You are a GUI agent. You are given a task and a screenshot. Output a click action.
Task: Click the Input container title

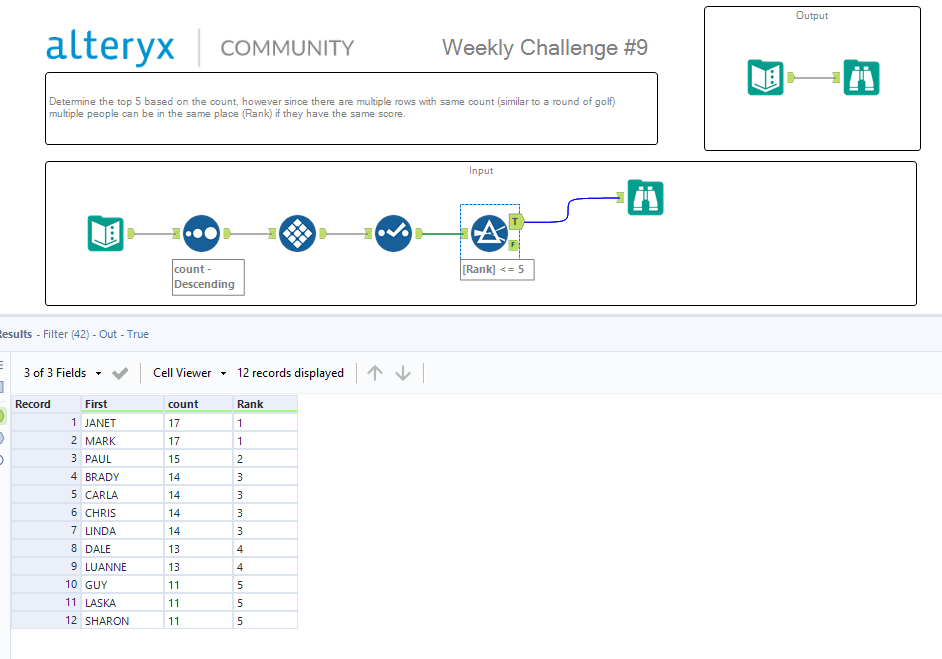[x=481, y=171]
